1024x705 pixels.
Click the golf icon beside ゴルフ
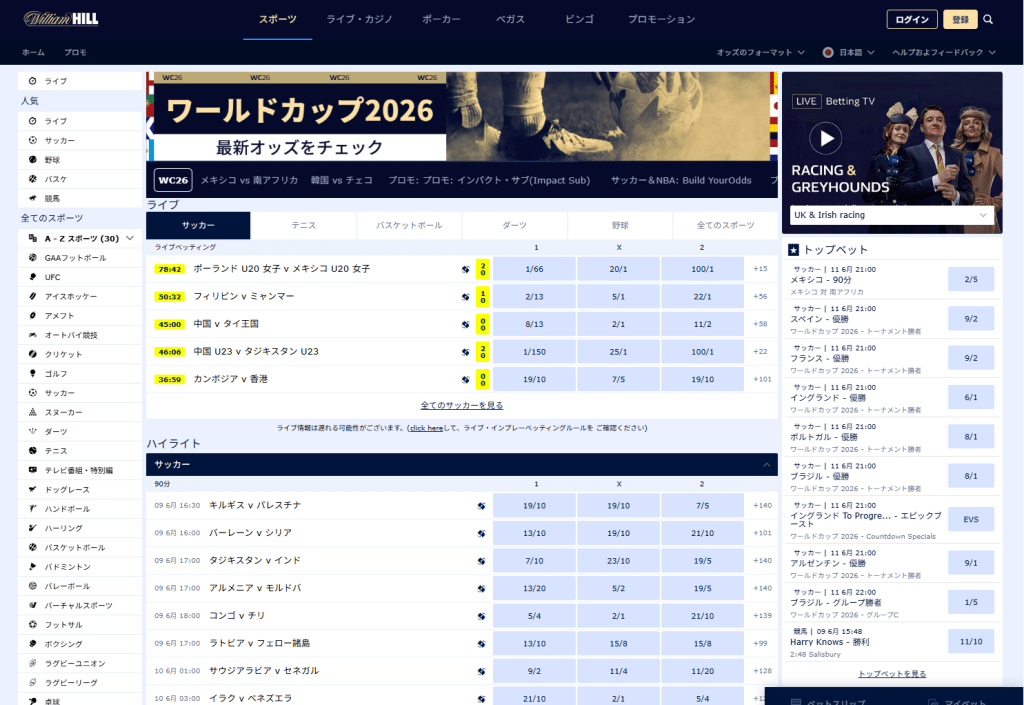(33, 373)
